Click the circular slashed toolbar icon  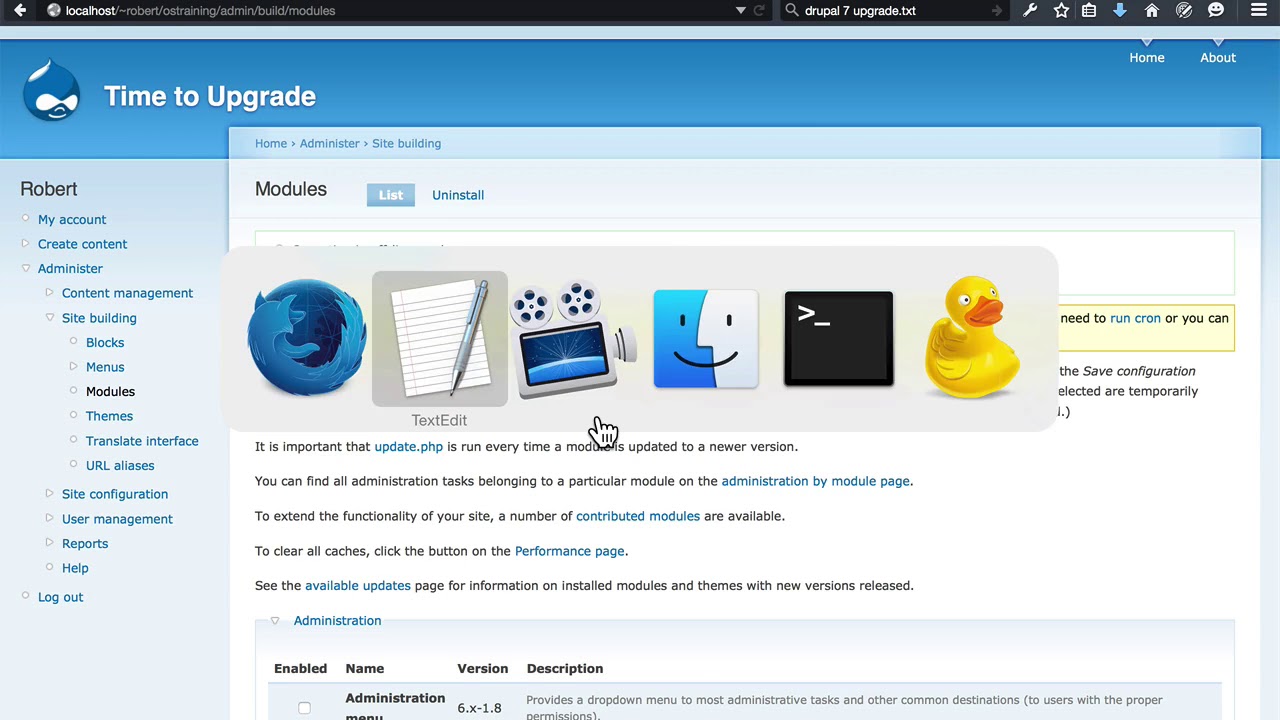click(1184, 10)
